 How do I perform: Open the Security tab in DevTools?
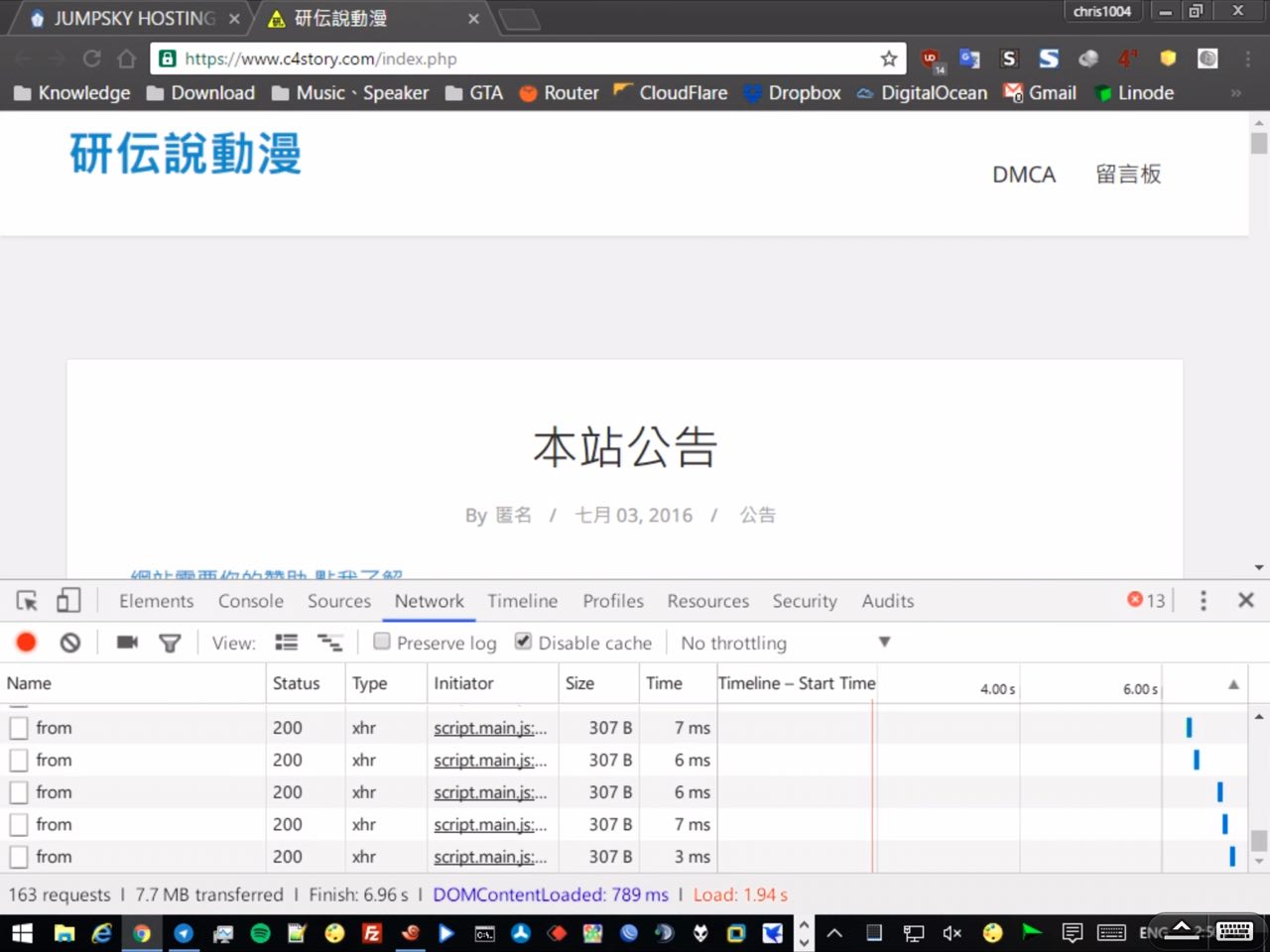click(804, 601)
